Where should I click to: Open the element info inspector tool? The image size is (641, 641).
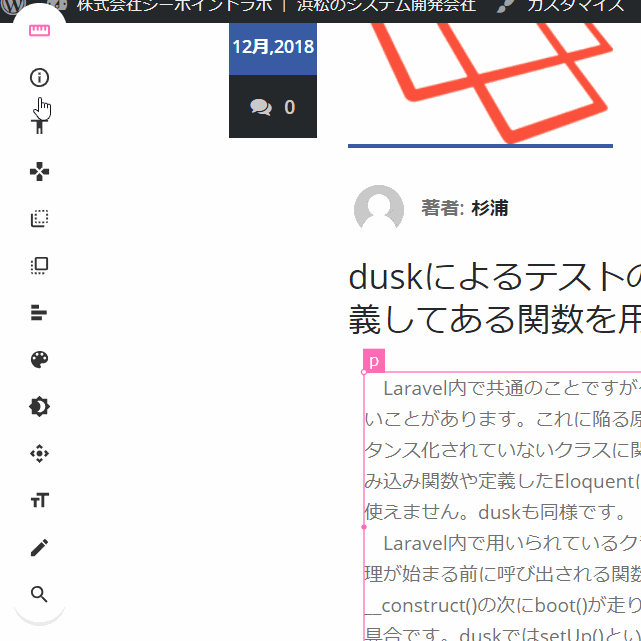point(39,78)
